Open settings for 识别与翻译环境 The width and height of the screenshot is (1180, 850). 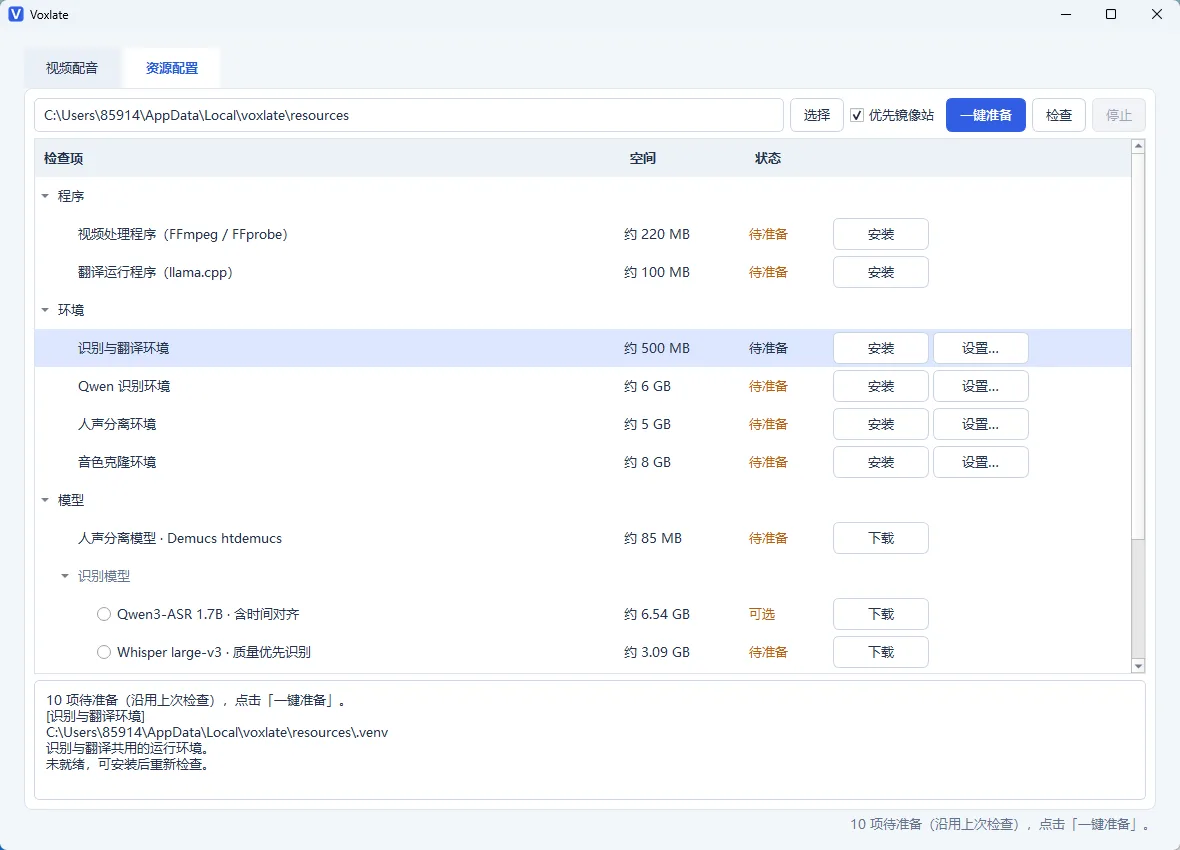981,348
